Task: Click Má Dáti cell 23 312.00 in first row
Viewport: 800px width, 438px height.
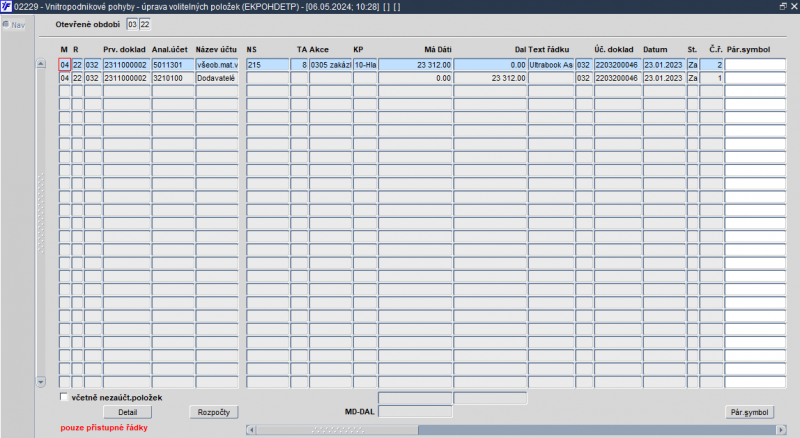Action: (x=415, y=65)
